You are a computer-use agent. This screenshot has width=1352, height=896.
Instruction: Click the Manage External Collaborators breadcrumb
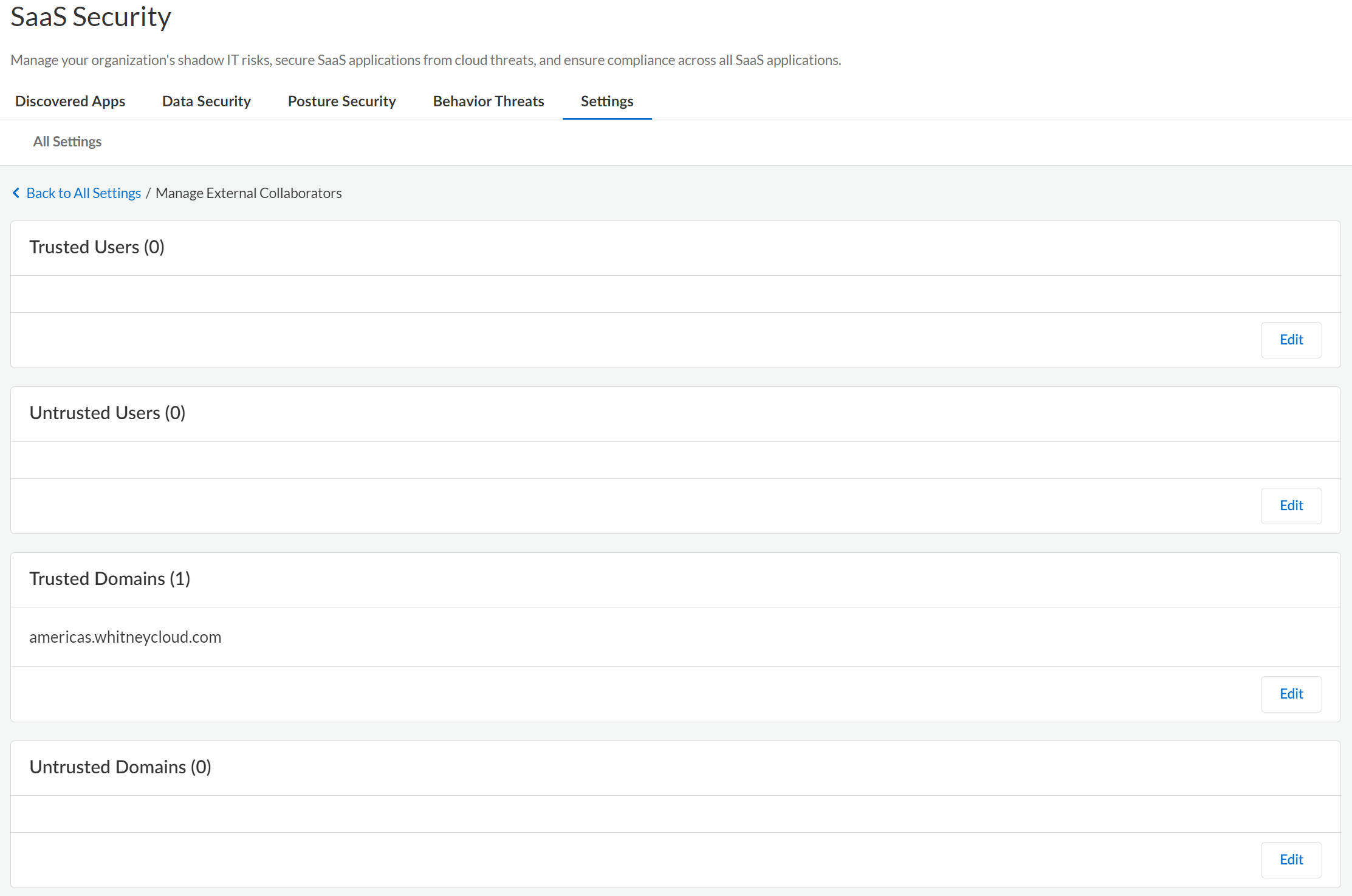point(249,193)
